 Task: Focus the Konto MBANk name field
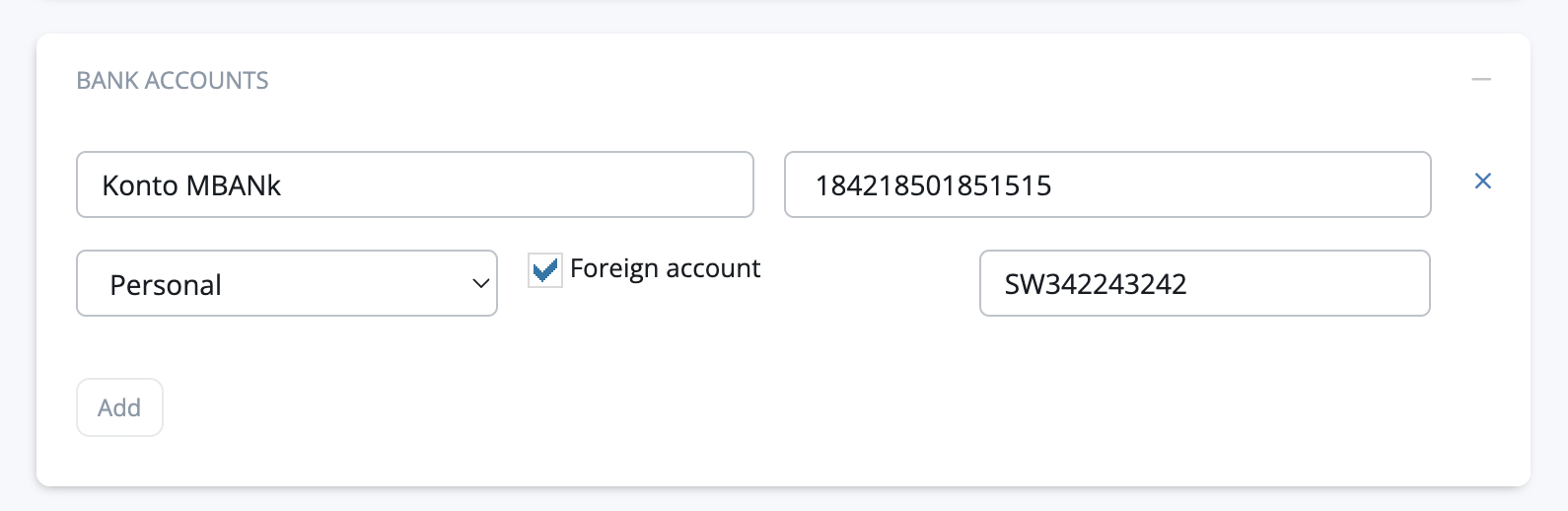pyautogui.click(x=414, y=184)
